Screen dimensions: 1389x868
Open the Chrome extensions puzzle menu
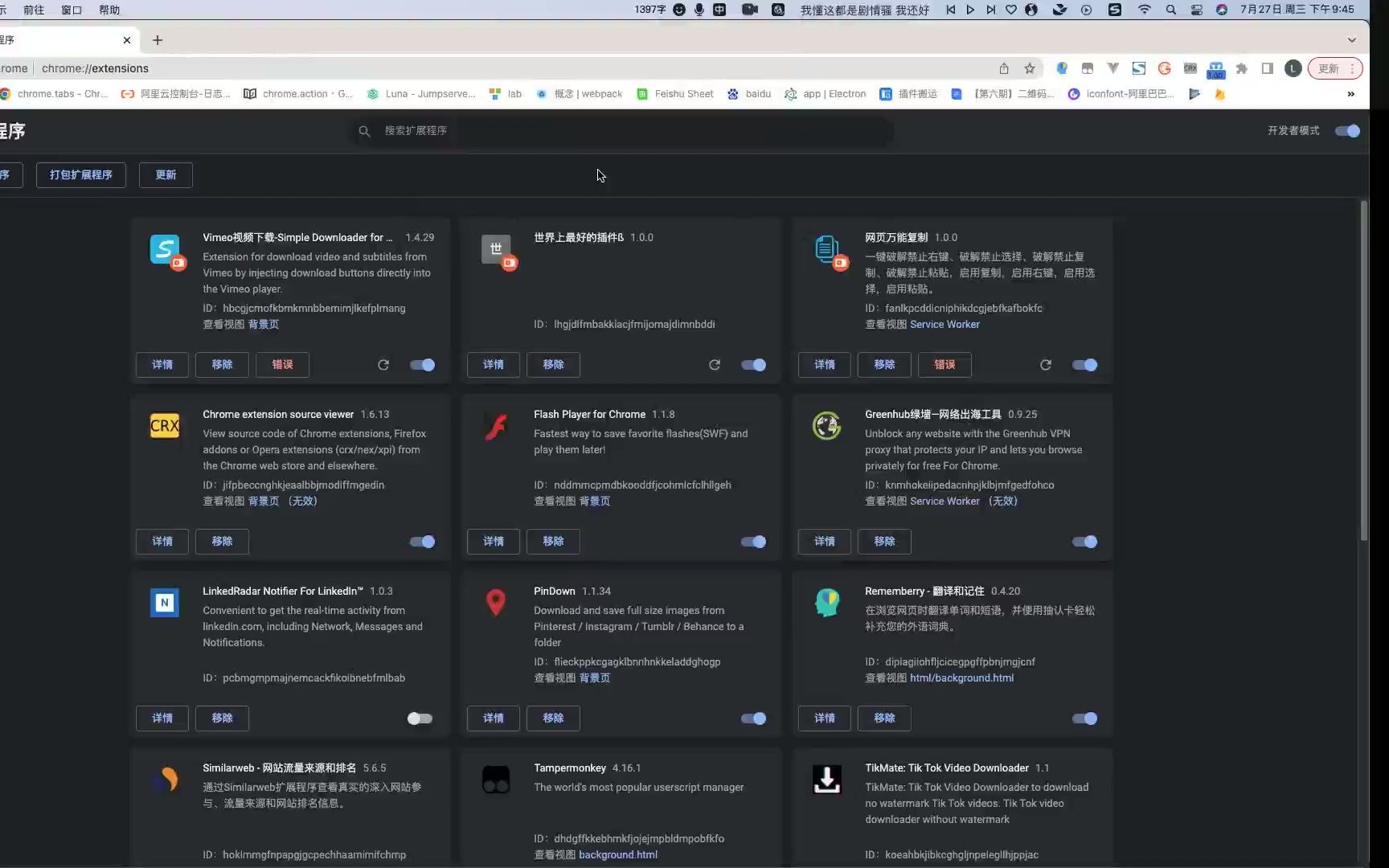point(1242,68)
